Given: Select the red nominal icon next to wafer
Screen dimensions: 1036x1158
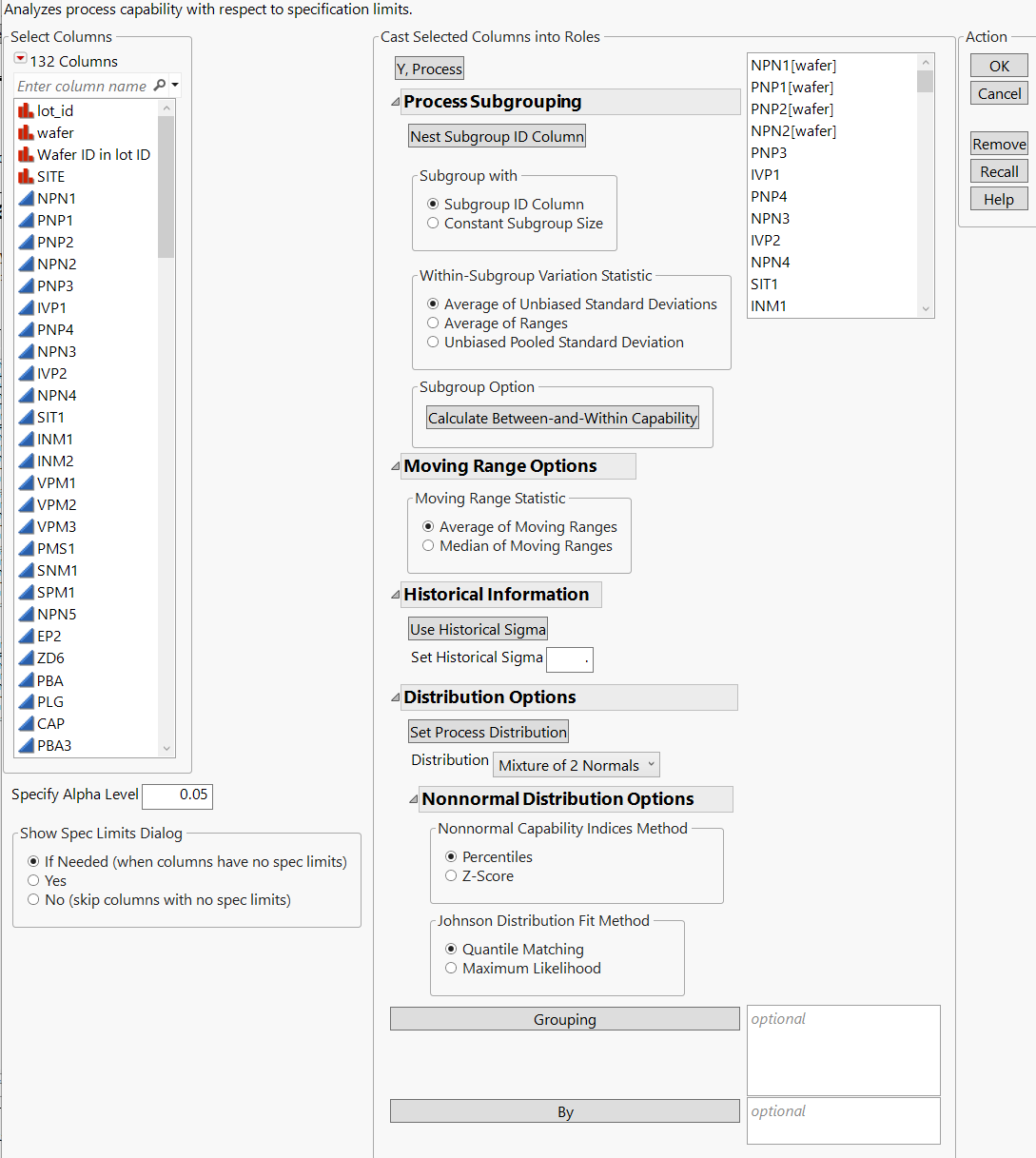Looking at the screenshot, I should point(25,132).
